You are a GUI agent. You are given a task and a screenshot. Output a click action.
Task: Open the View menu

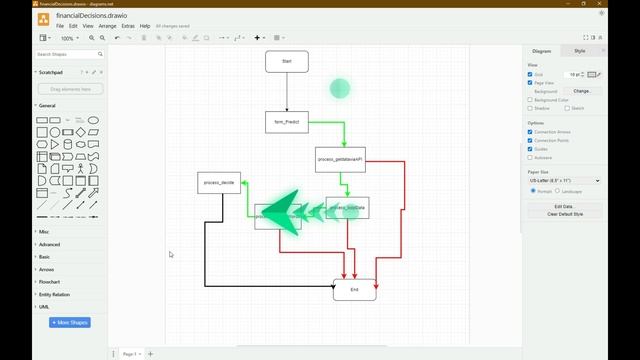click(88, 26)
